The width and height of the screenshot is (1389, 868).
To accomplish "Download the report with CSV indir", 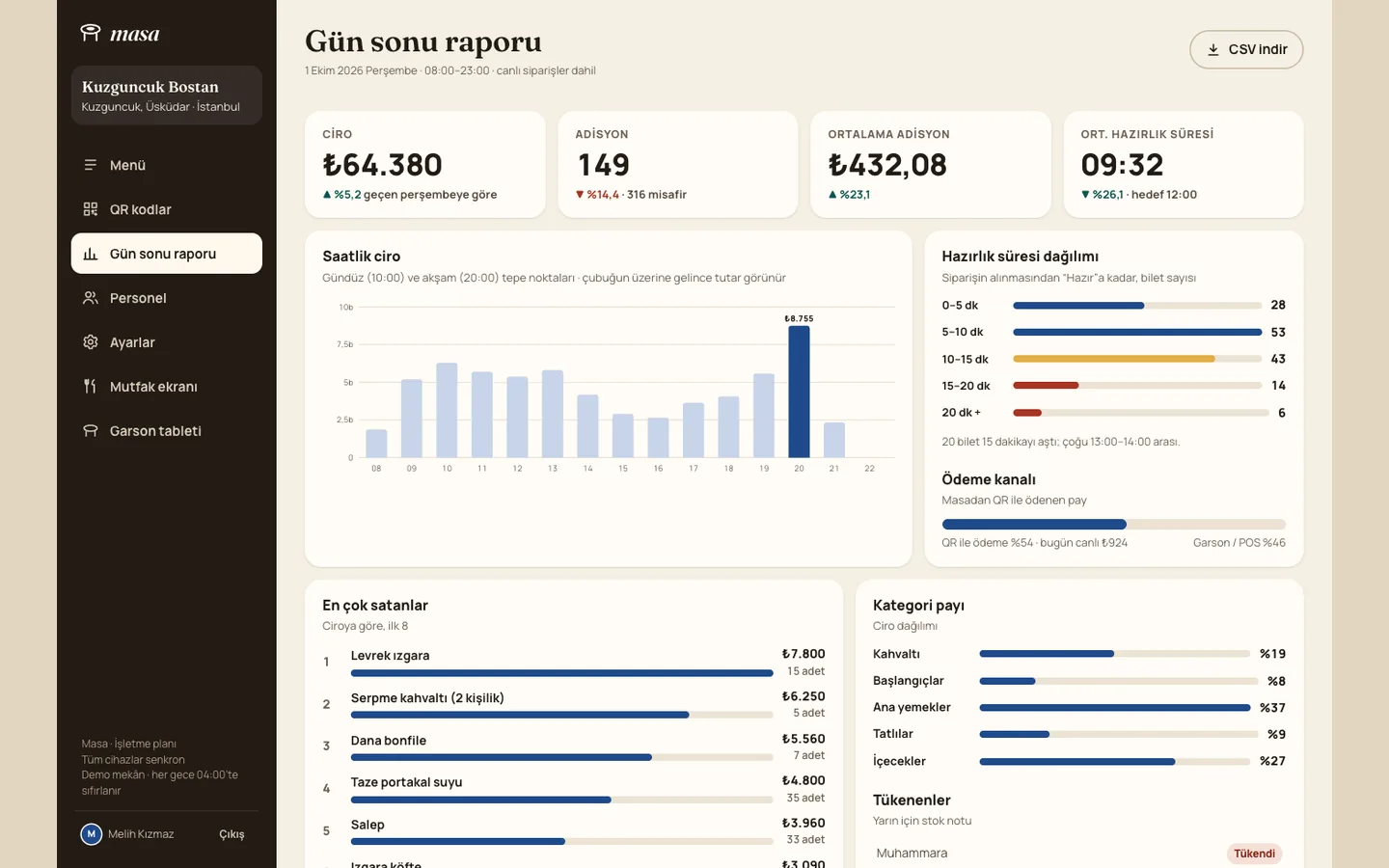I will (x=1246, y=49).
